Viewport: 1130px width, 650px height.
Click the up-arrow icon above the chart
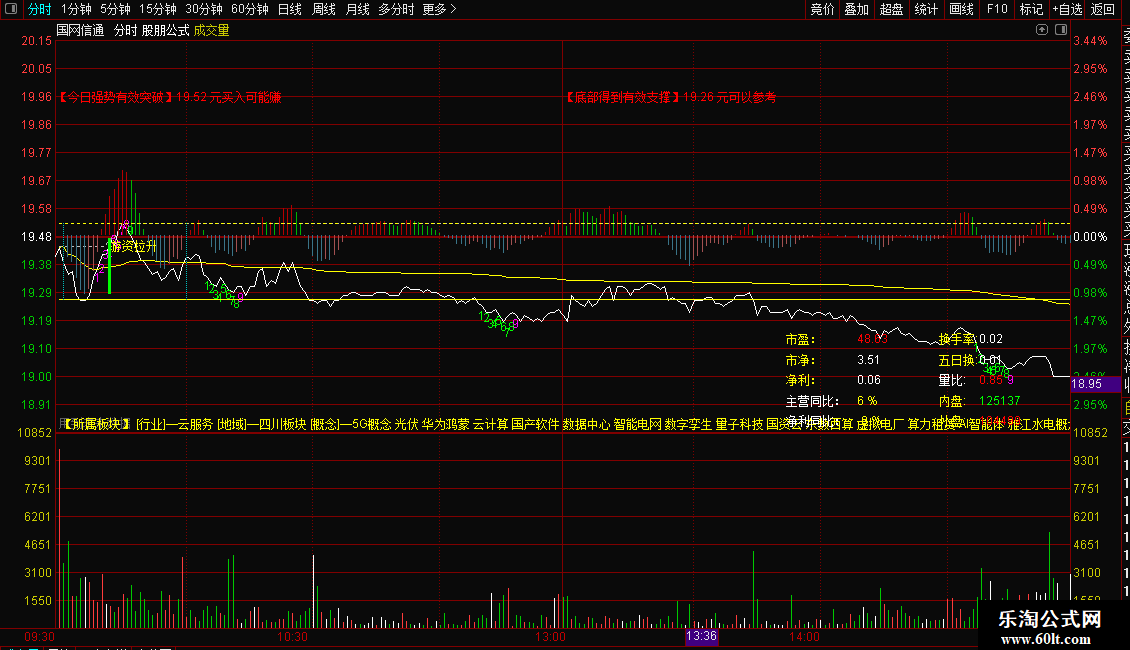[1041, 30]
